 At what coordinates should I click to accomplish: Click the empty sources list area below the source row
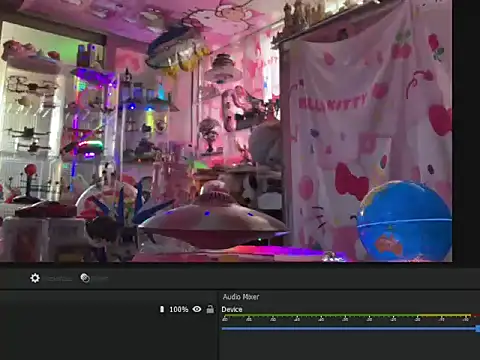coord(108,338)
